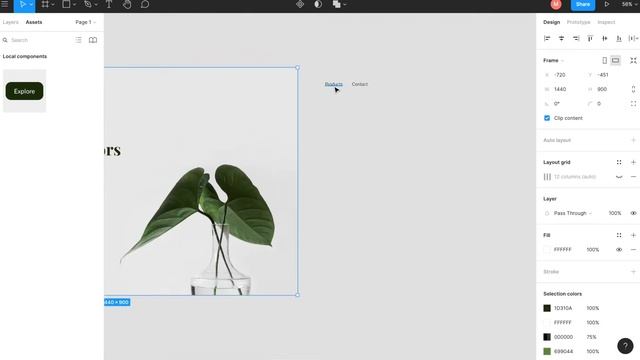Click the Present play icon
640x360 pixels.
point(607,4)
